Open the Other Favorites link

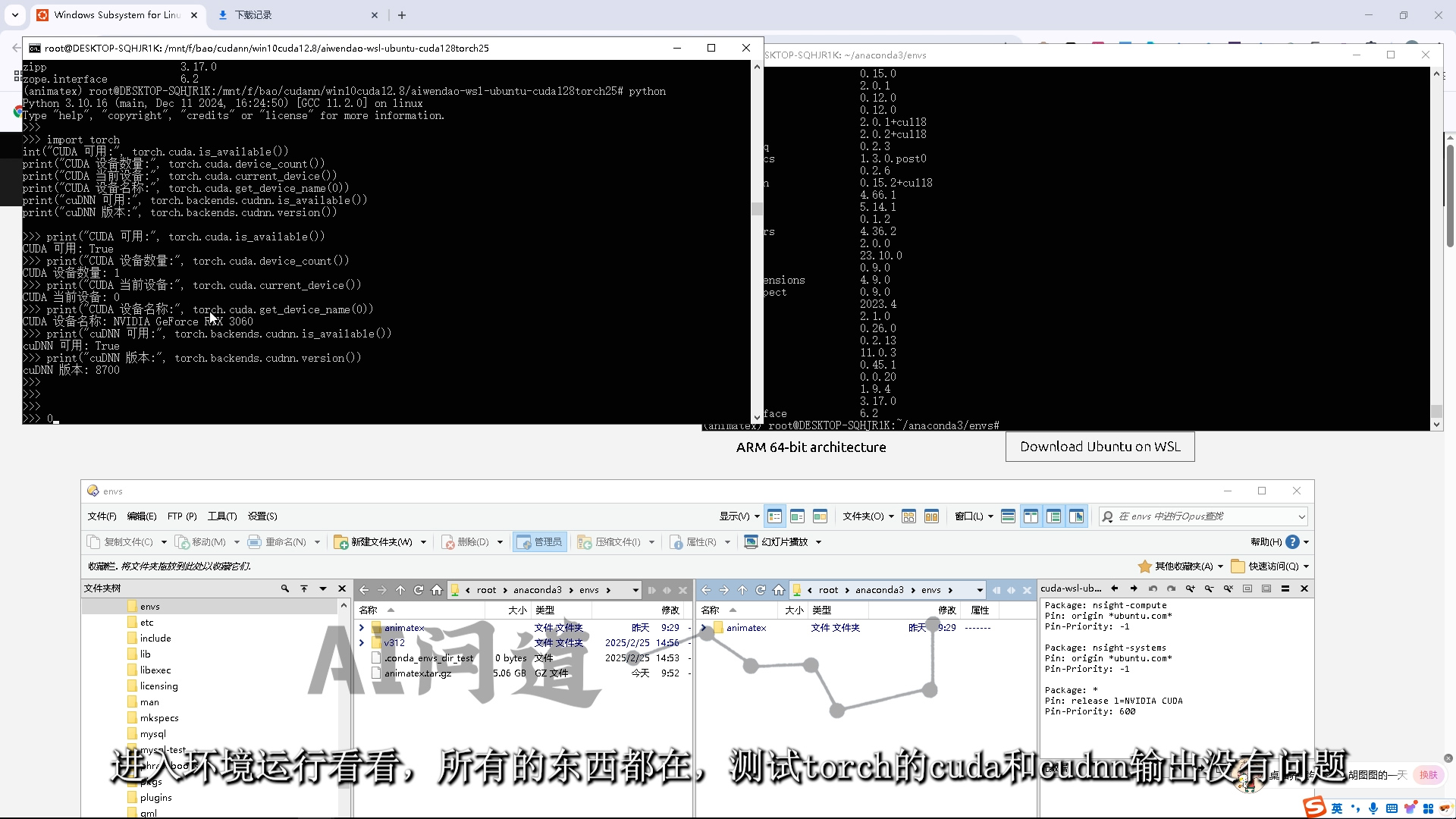[x=1182, y=566]
